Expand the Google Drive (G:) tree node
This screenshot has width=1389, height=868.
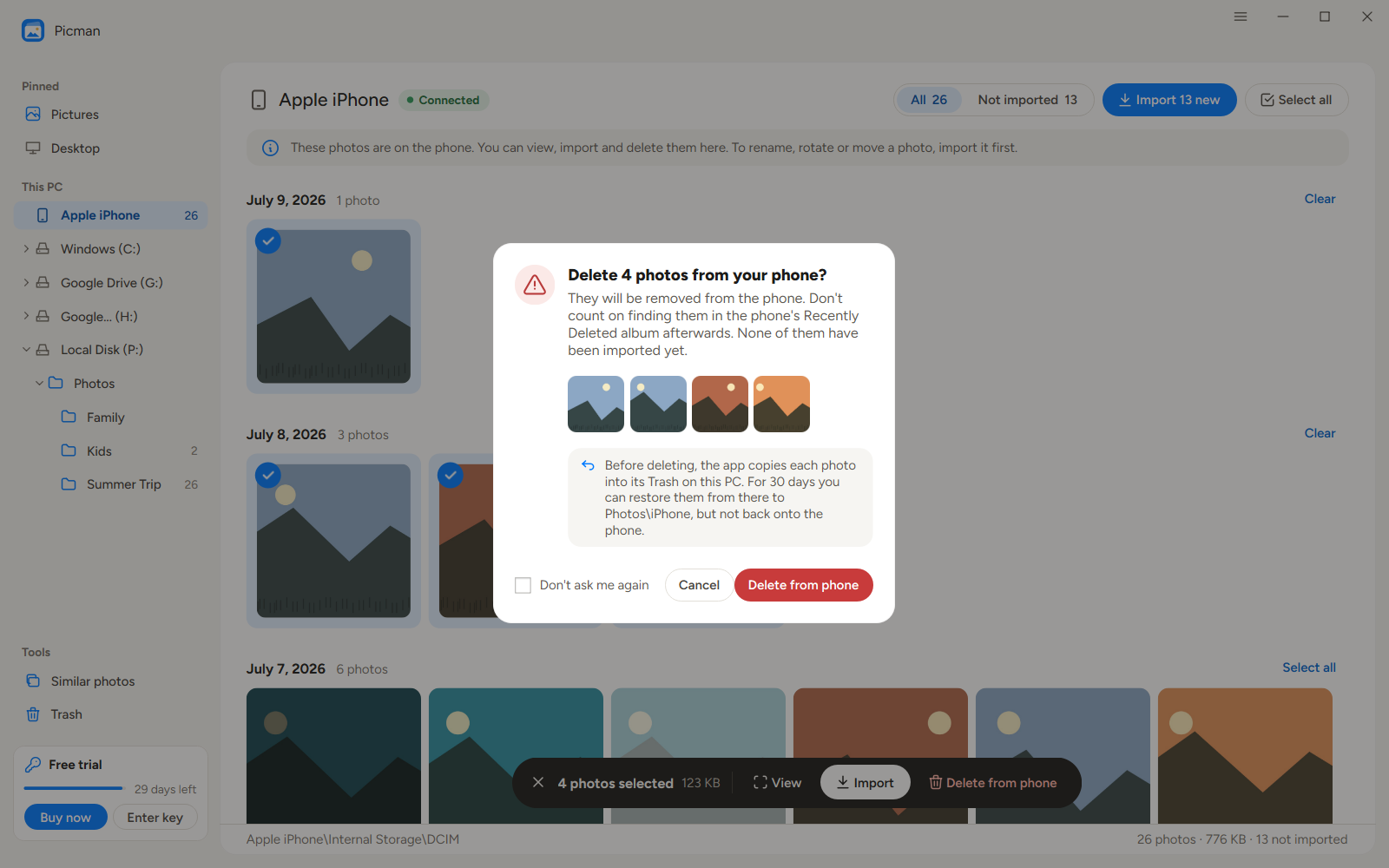pyautogui.click(x=26, y=283)
